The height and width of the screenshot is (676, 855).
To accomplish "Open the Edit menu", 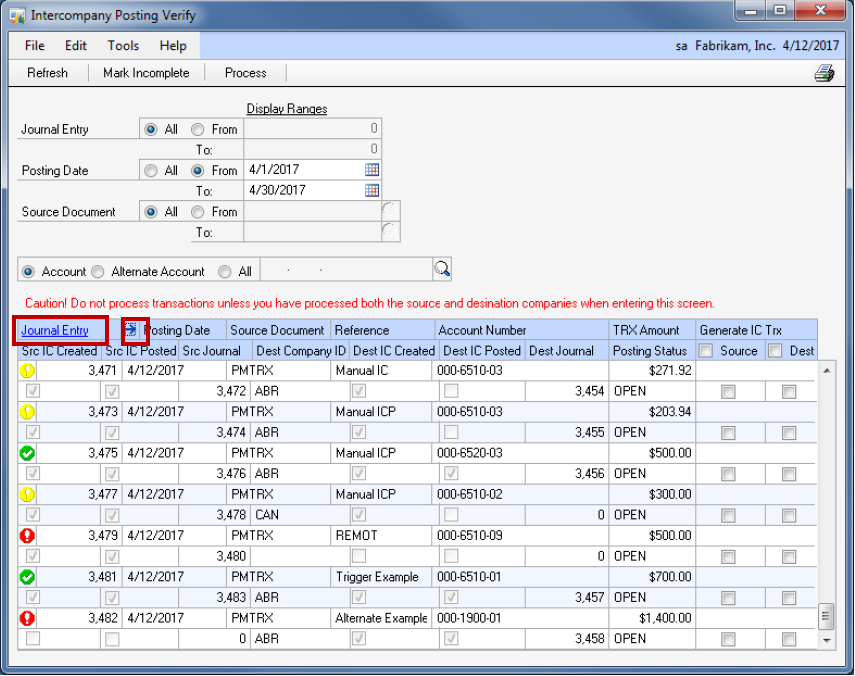I will pos(76,46).
